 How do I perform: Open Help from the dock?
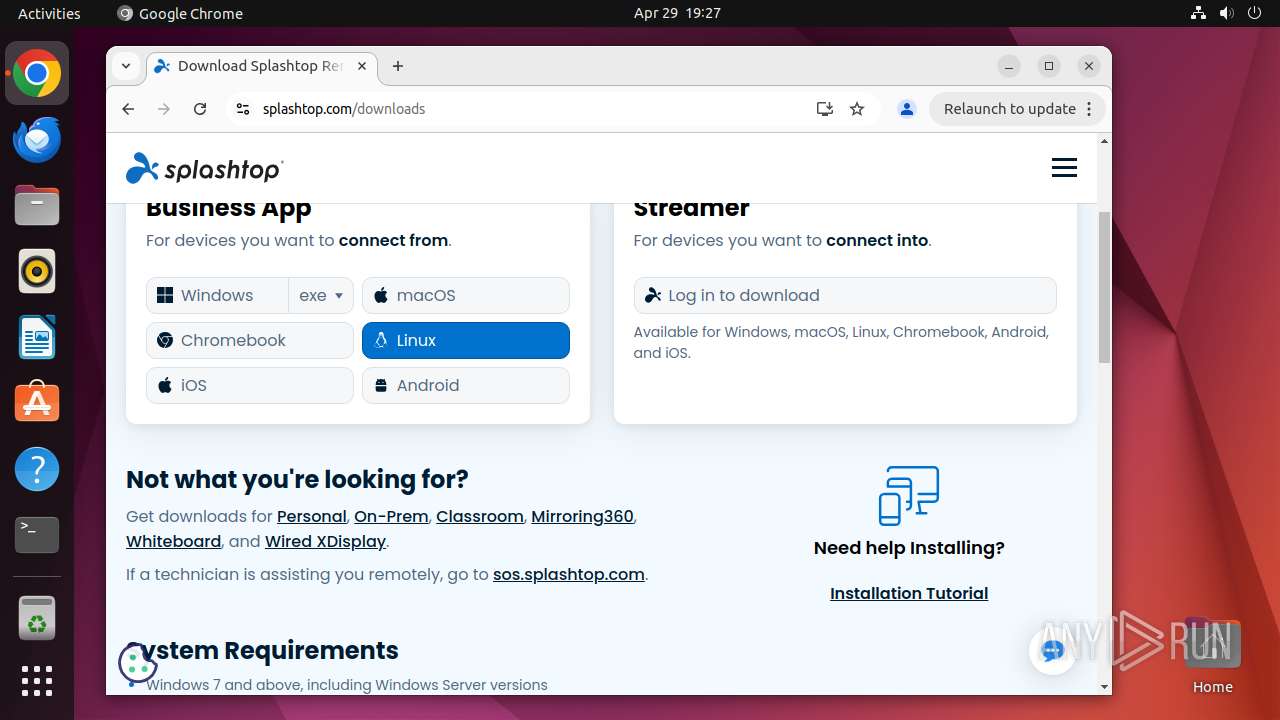(x=37, y=469)
